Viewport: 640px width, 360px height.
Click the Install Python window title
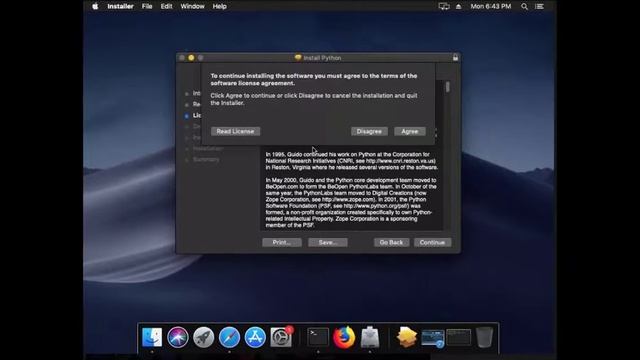pyautogui.click(x=322, y=58)
